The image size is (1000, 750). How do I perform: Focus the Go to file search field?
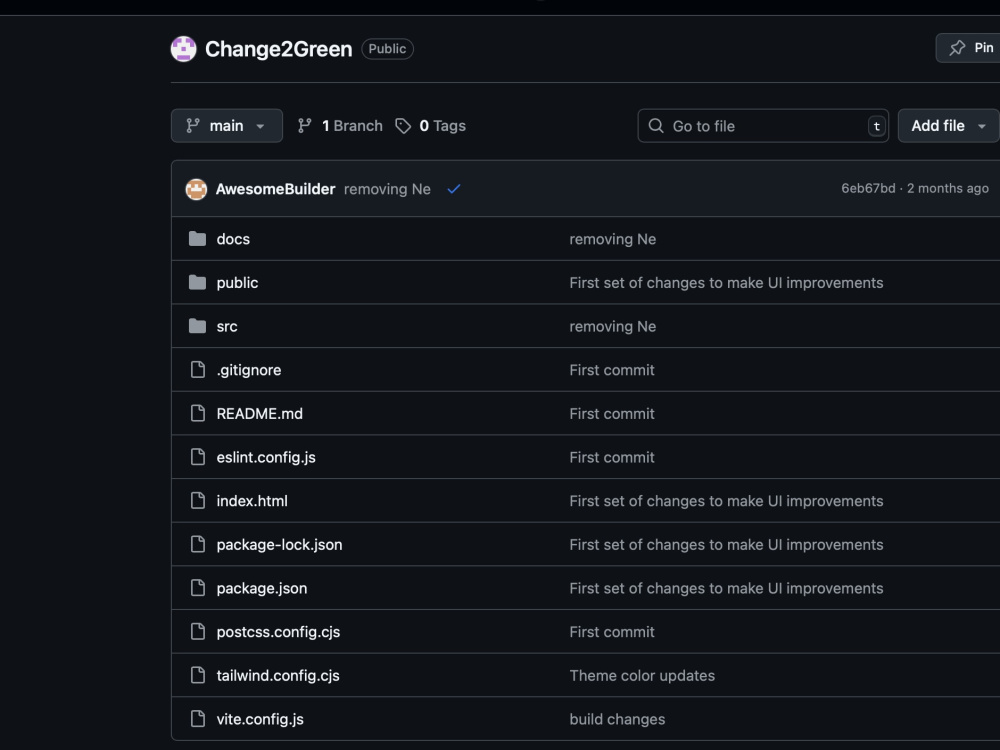pos(763,126)
